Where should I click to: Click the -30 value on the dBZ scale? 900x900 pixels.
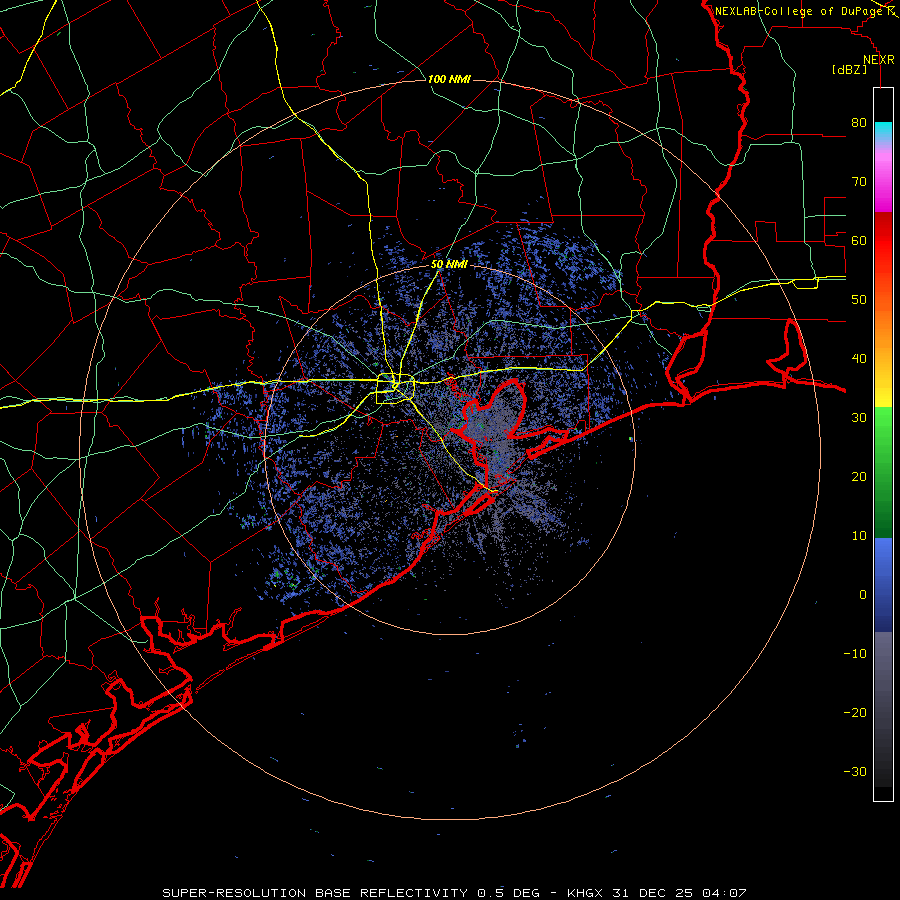(x=855, y=771)
